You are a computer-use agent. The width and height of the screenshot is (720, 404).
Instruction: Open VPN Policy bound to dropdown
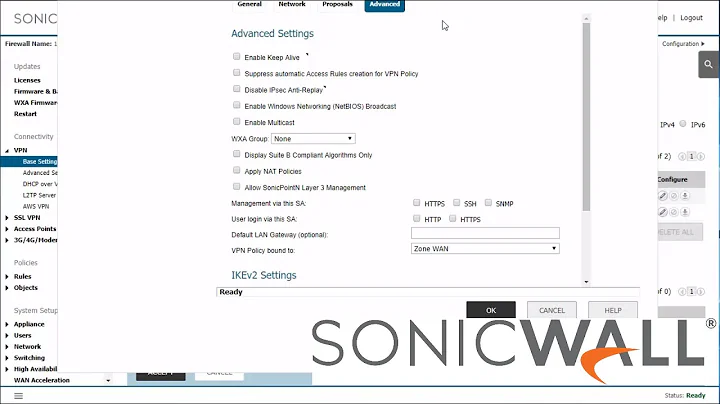click(x=485, y=248)
